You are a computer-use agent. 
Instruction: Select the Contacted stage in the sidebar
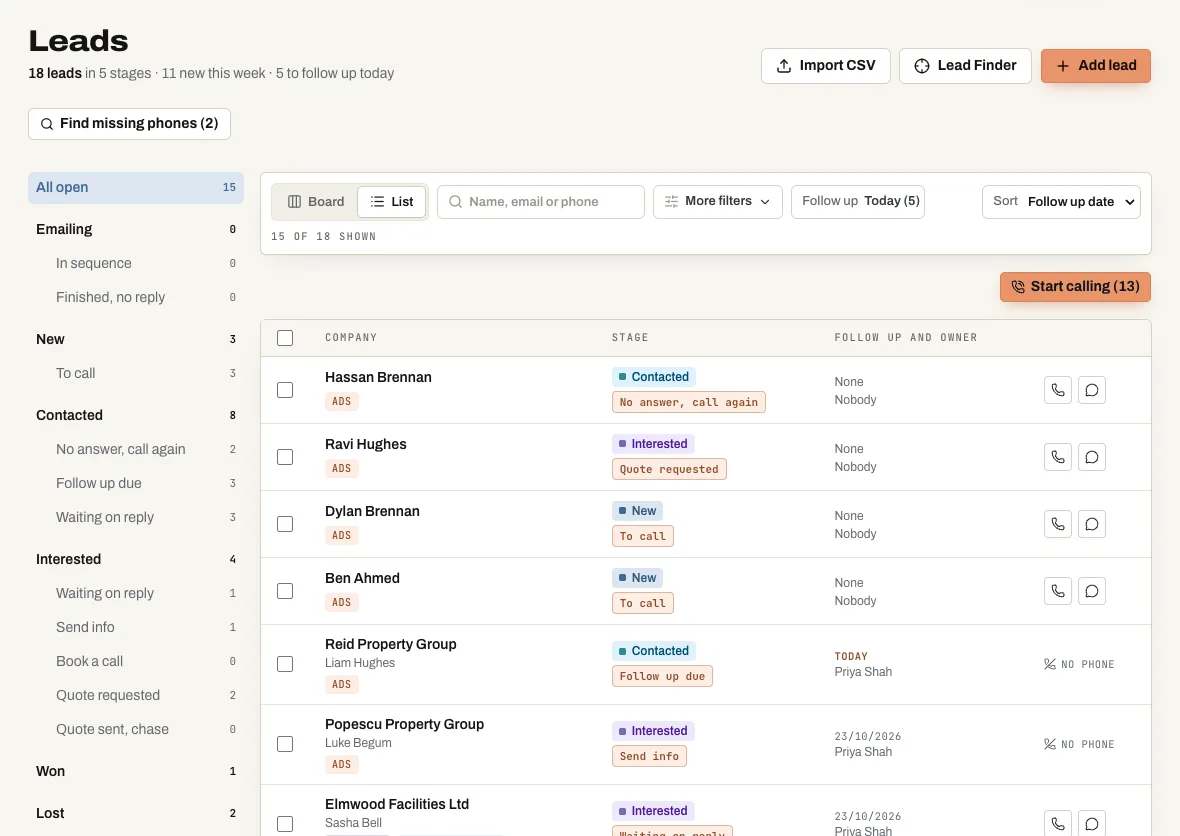(135, 415)
